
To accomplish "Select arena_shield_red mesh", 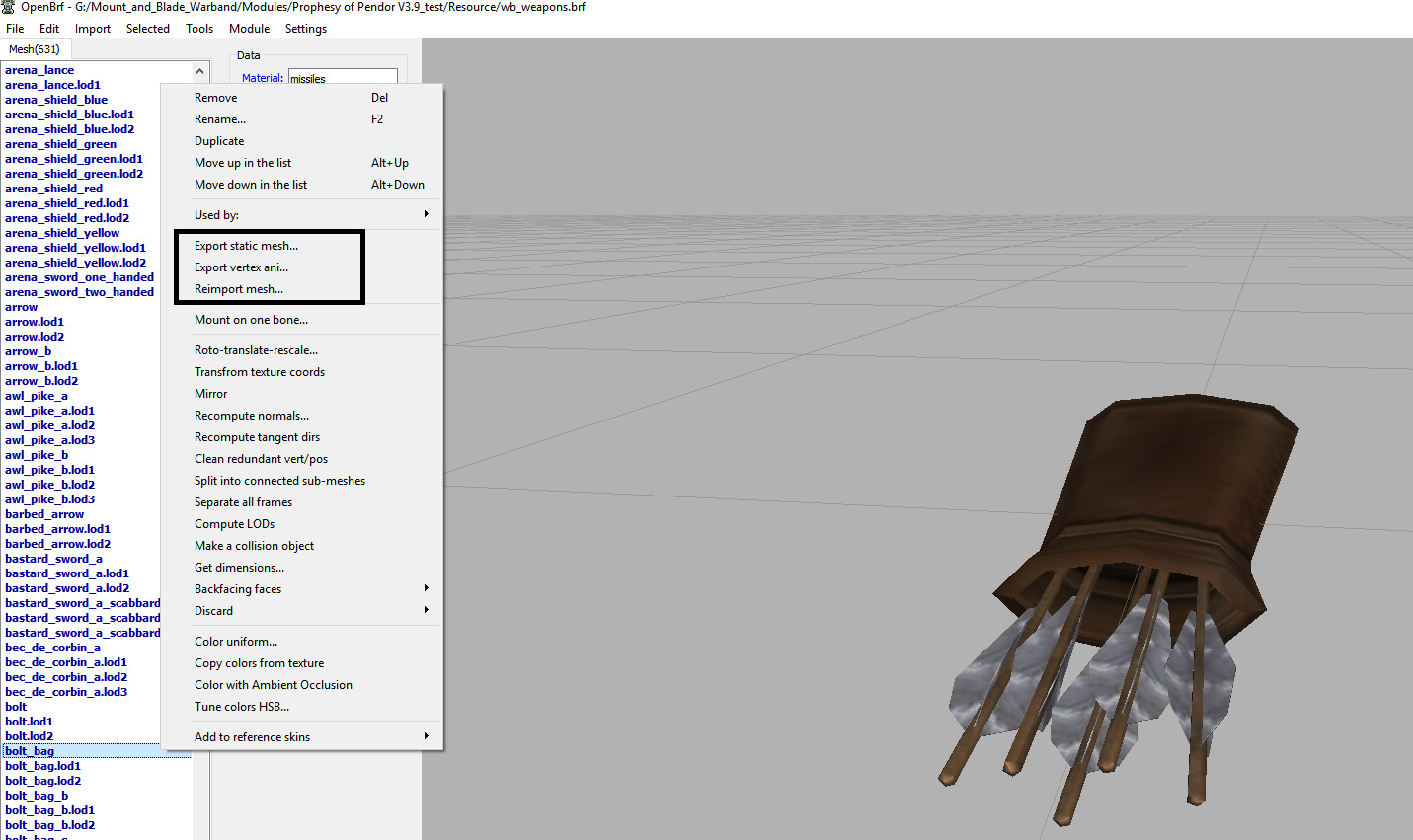I will click(x=53, y=189).
